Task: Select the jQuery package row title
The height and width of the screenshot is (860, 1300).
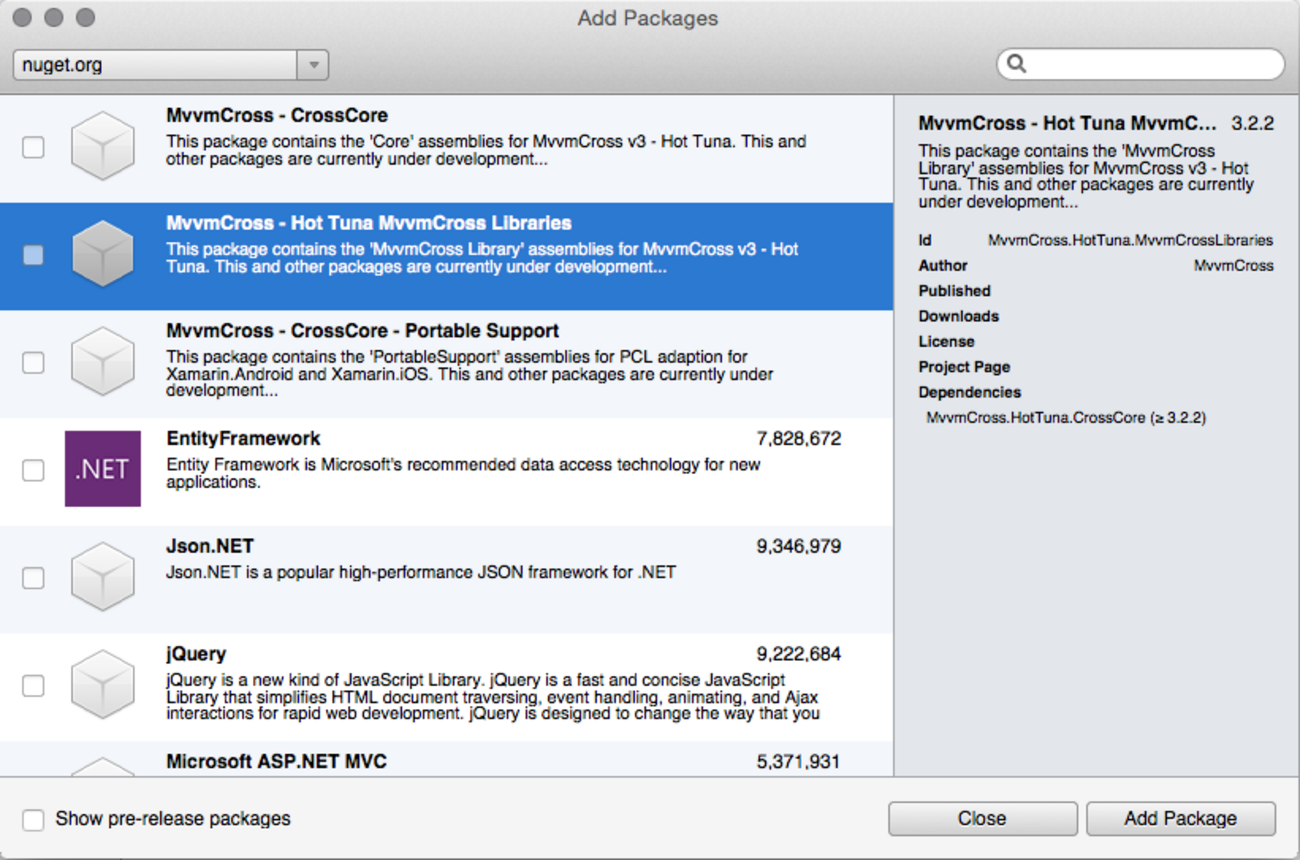Action: click(196, 654)
